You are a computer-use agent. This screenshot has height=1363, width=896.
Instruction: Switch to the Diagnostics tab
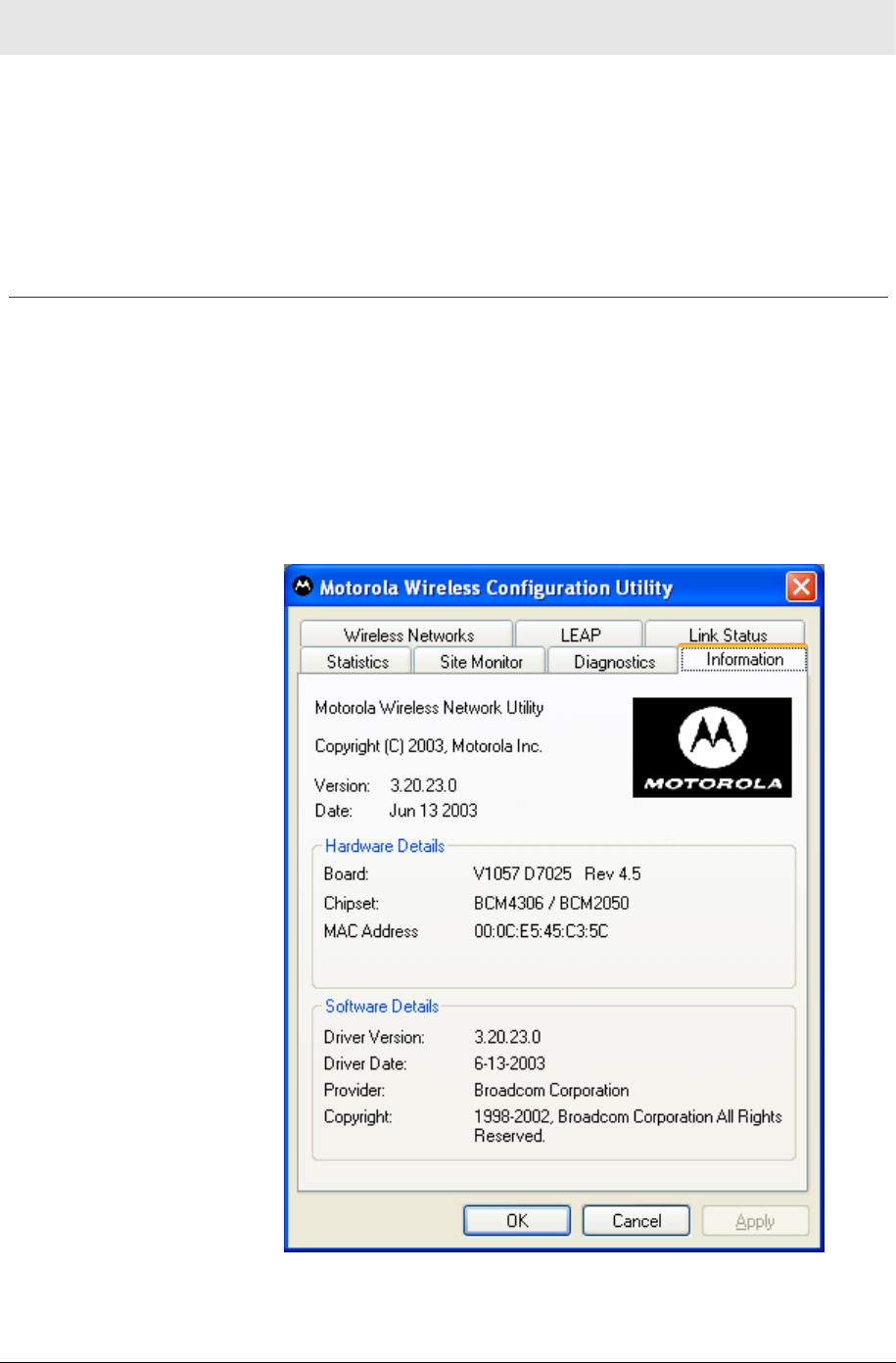pyautogui.click(x=614, y=662)
